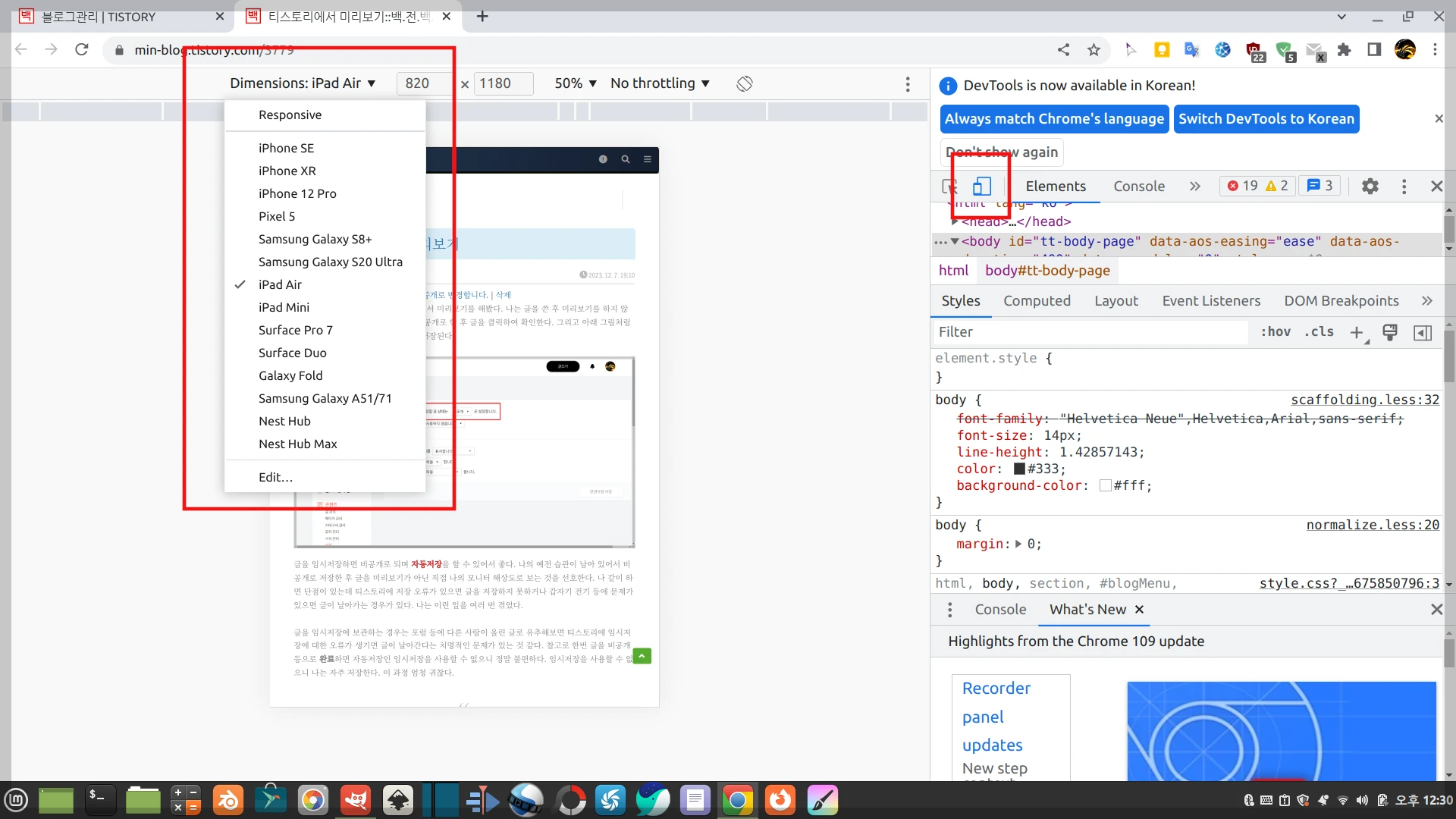Click the rotate screen orientation icon
The image size is (1456, 819).
pos(744,83)
